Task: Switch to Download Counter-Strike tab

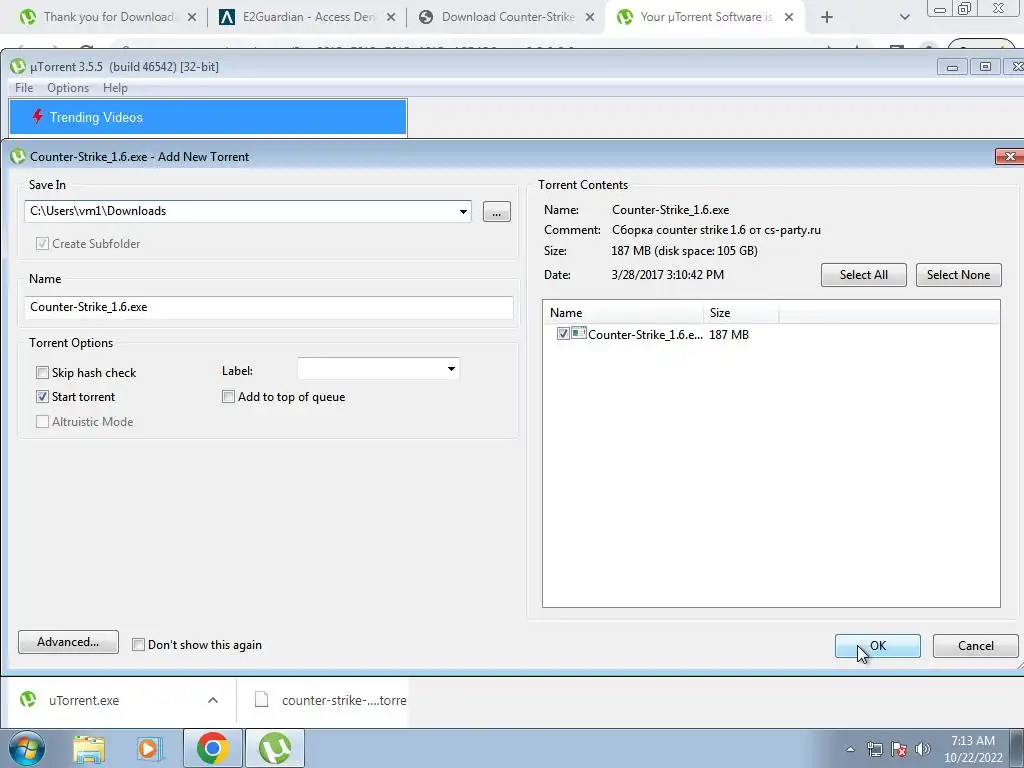Action: coord(507,17)
